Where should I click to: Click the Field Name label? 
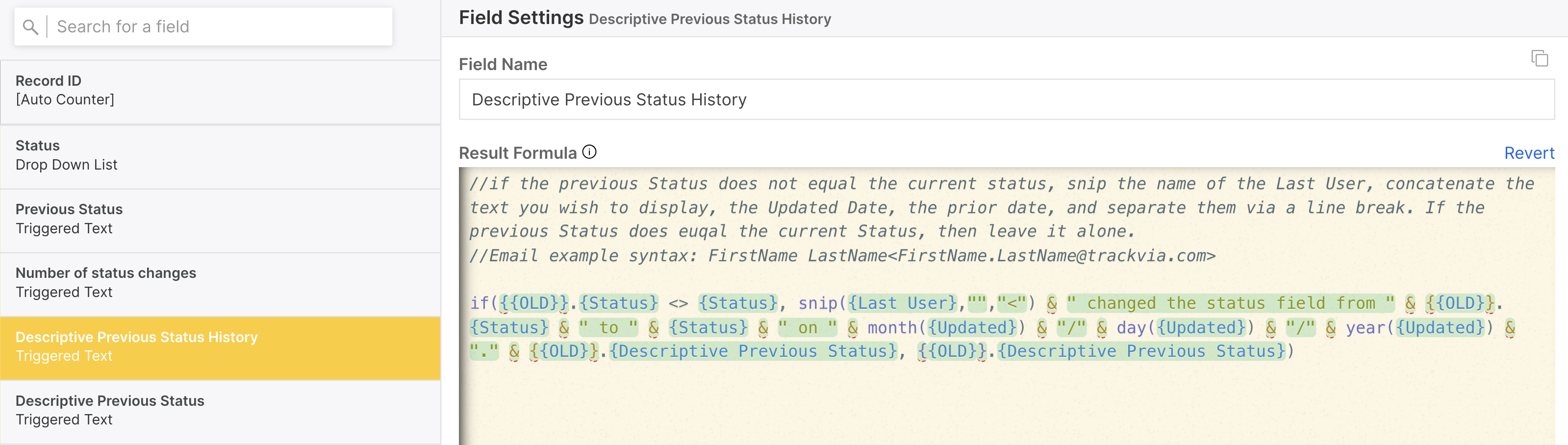click(503, 65)
